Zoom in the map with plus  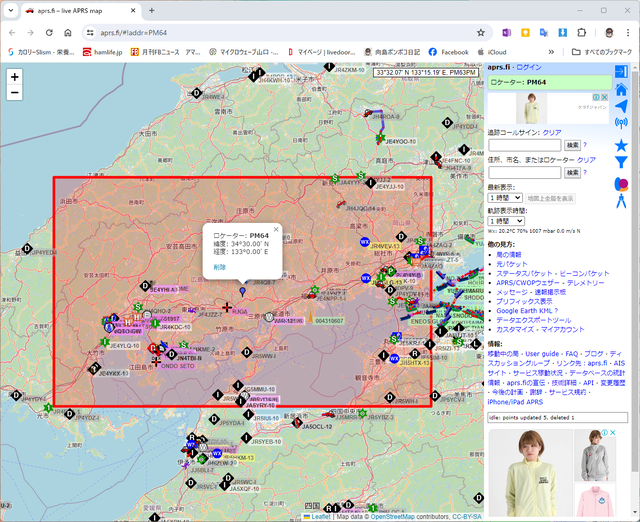tap(14, 76)
